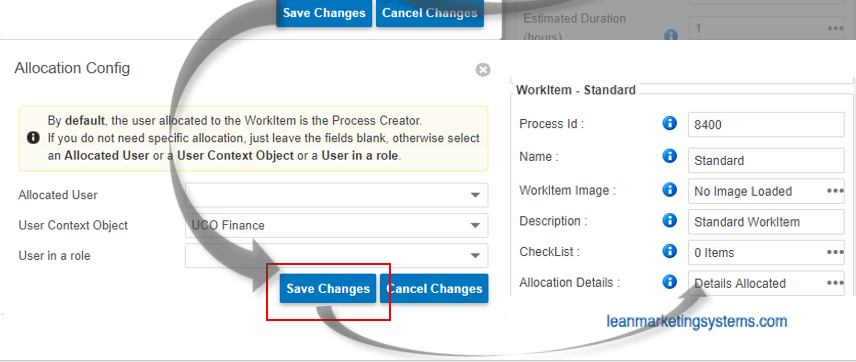Open User Context Object dropdown

[x=336, y=225]
